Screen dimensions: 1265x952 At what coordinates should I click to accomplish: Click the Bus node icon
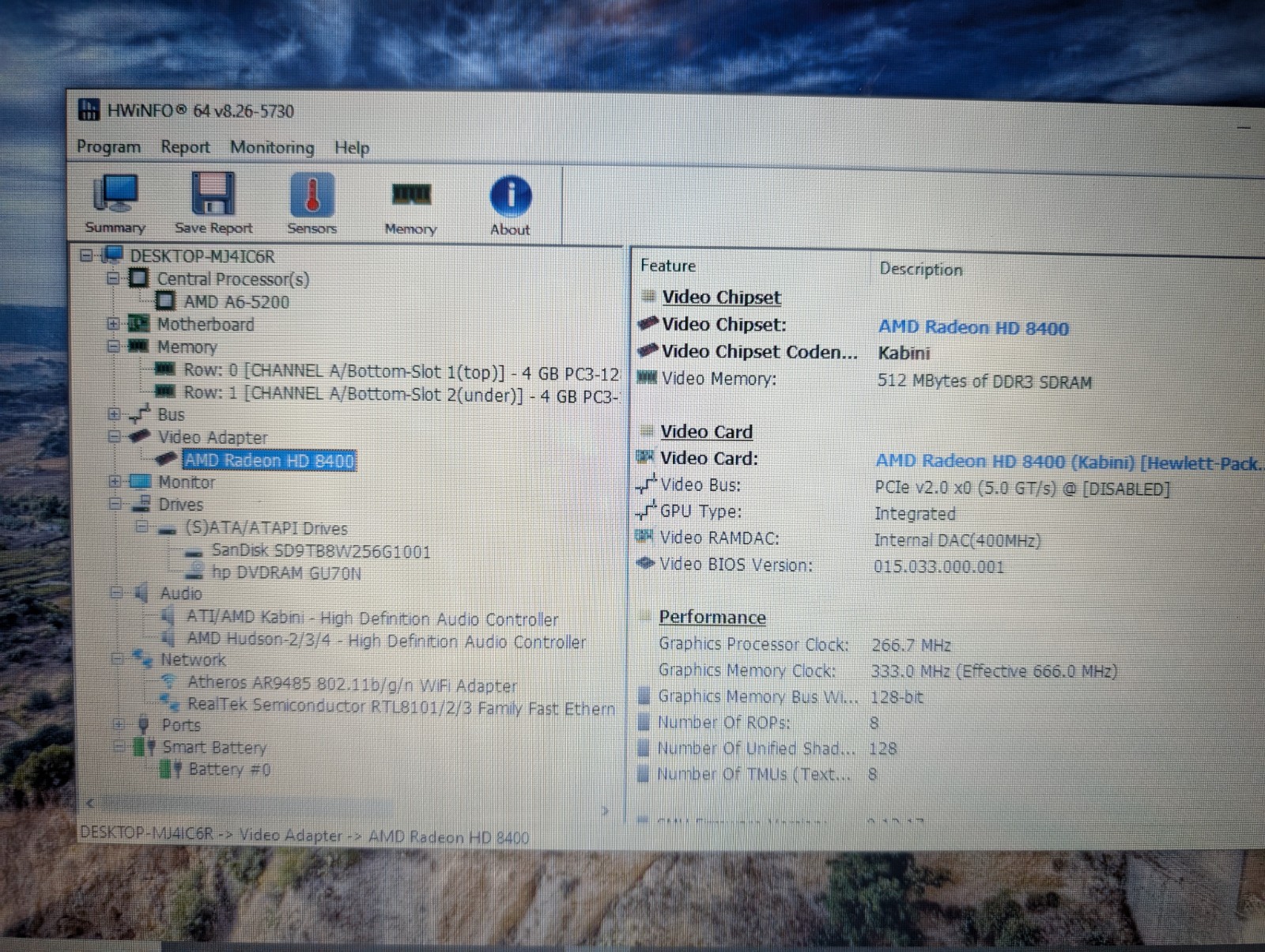coord(140,413)
